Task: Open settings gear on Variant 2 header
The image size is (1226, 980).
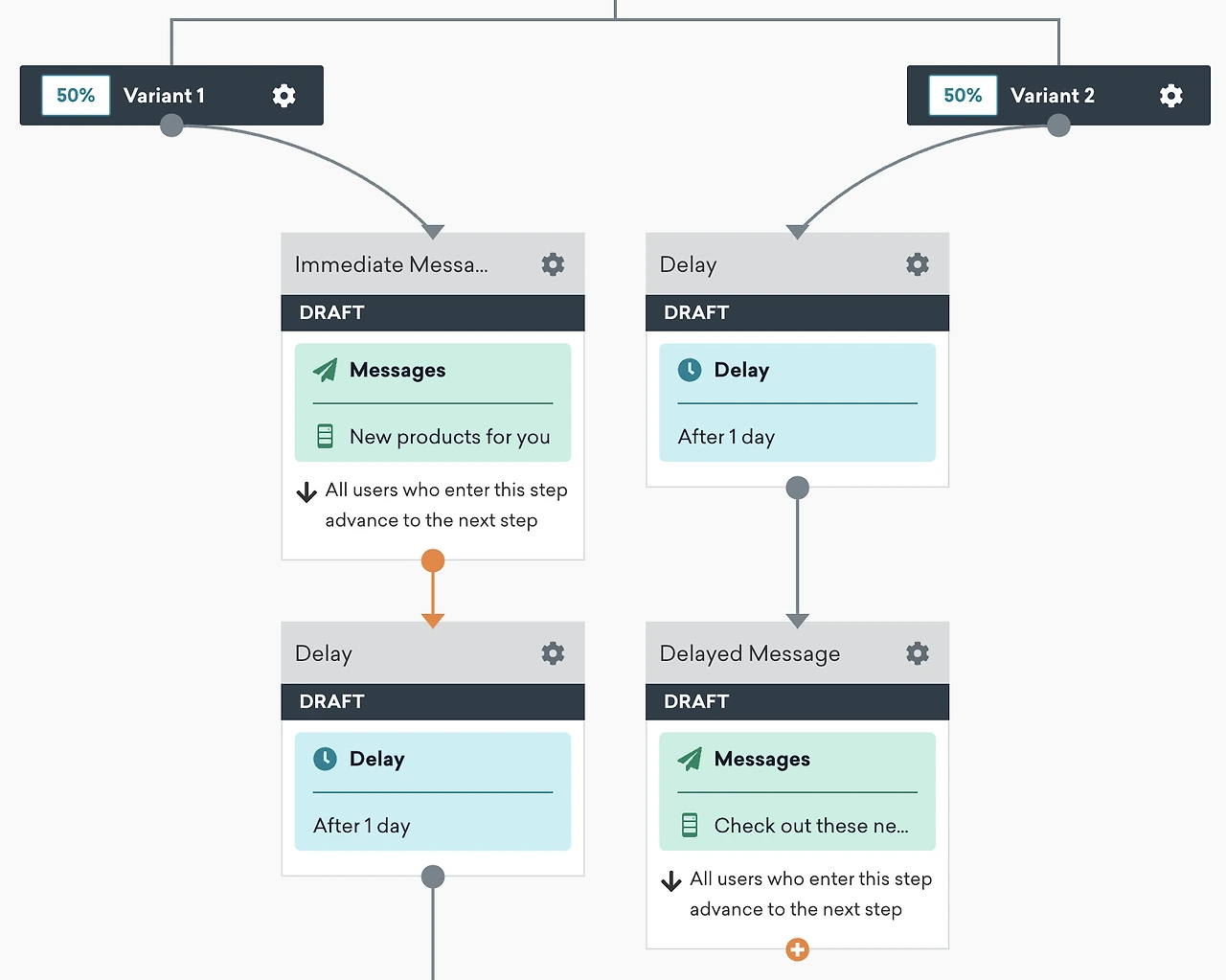Action: (x=1170, y=95)
